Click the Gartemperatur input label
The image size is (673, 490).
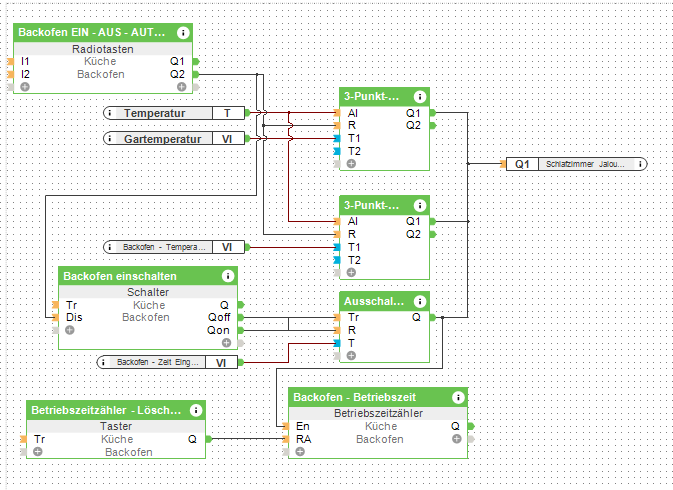162,139
